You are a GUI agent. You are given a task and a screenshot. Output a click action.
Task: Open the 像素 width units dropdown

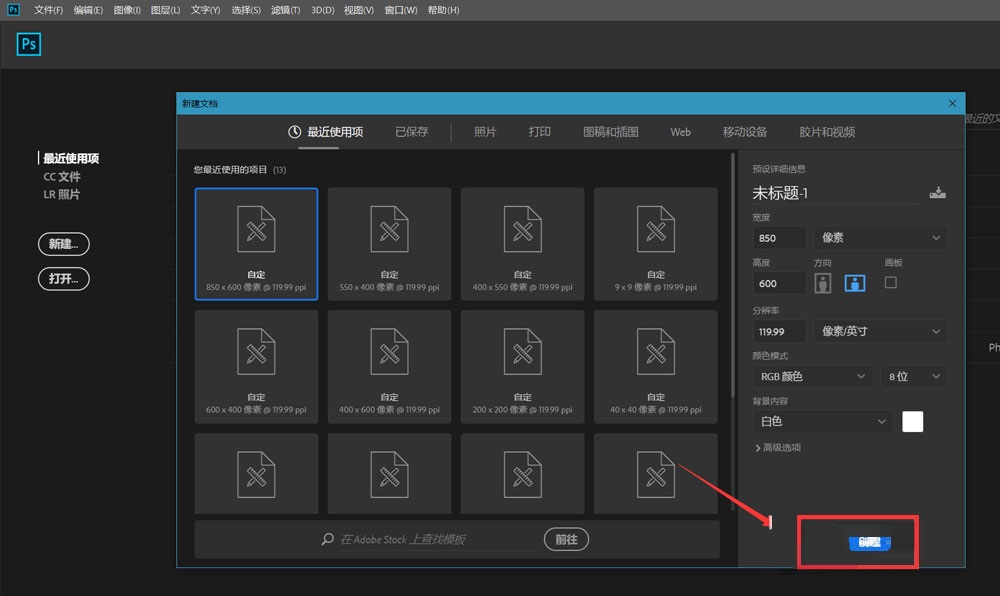880,237
